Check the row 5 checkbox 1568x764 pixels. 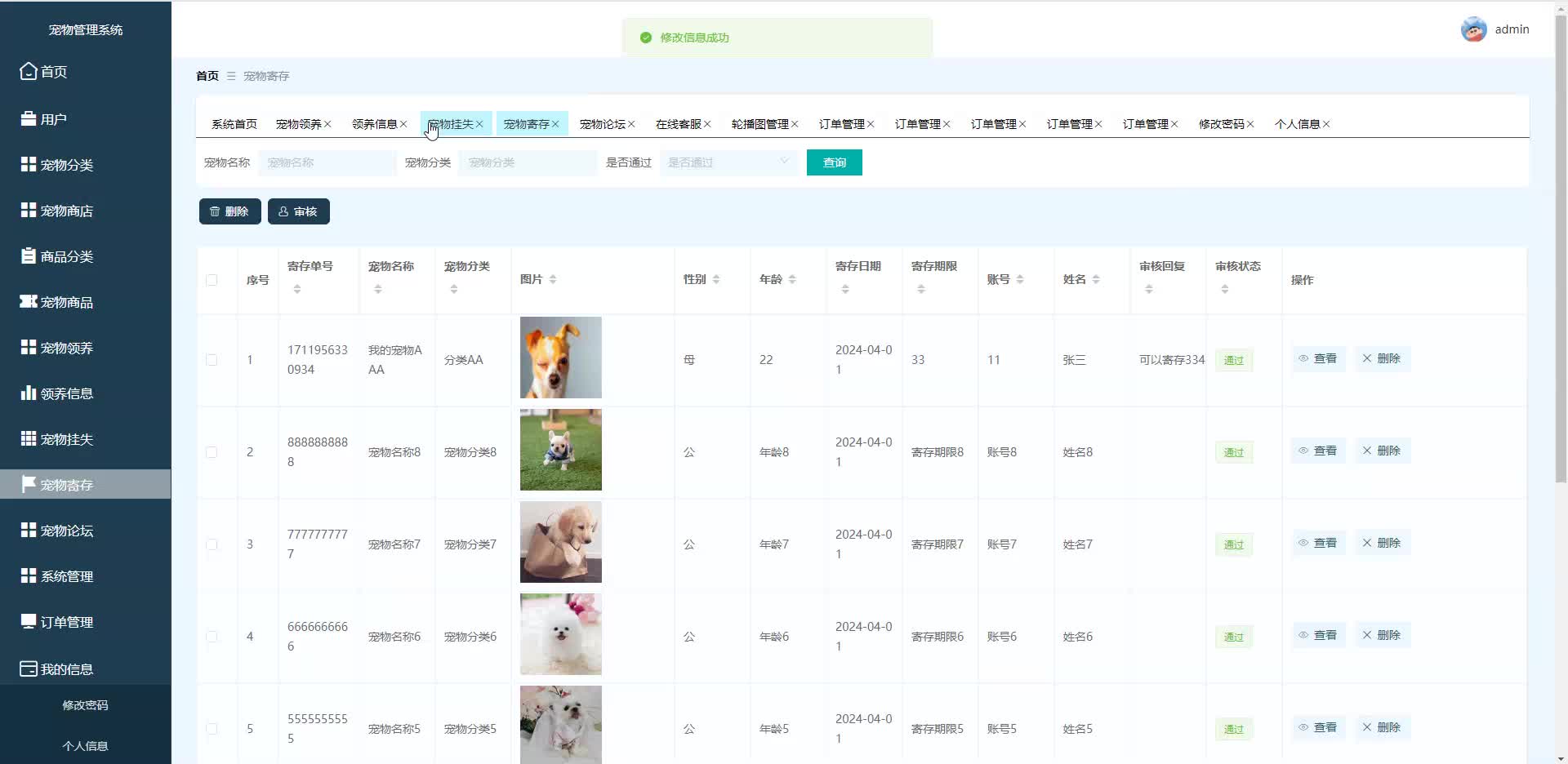[x=212, y=729]
